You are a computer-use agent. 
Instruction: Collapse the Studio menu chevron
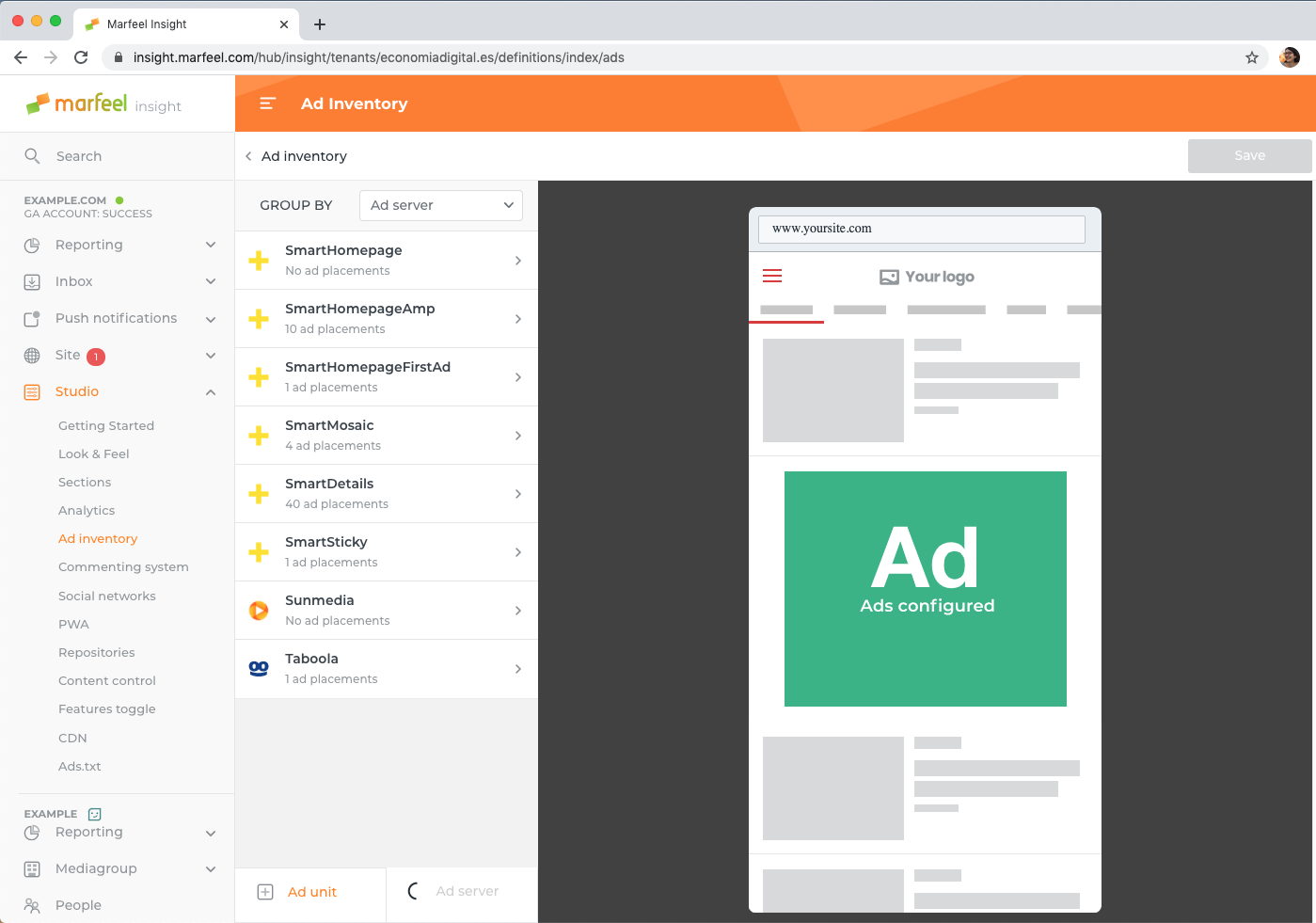click(x=211, y=392)
